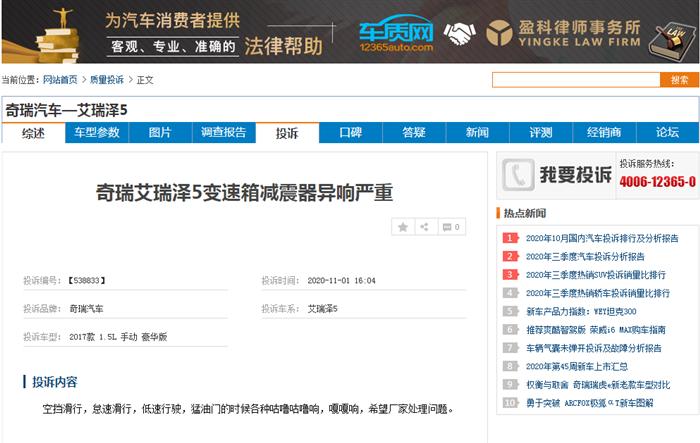Click the star favorite icon
Screen dimensions: 700x443
[403, 227]
